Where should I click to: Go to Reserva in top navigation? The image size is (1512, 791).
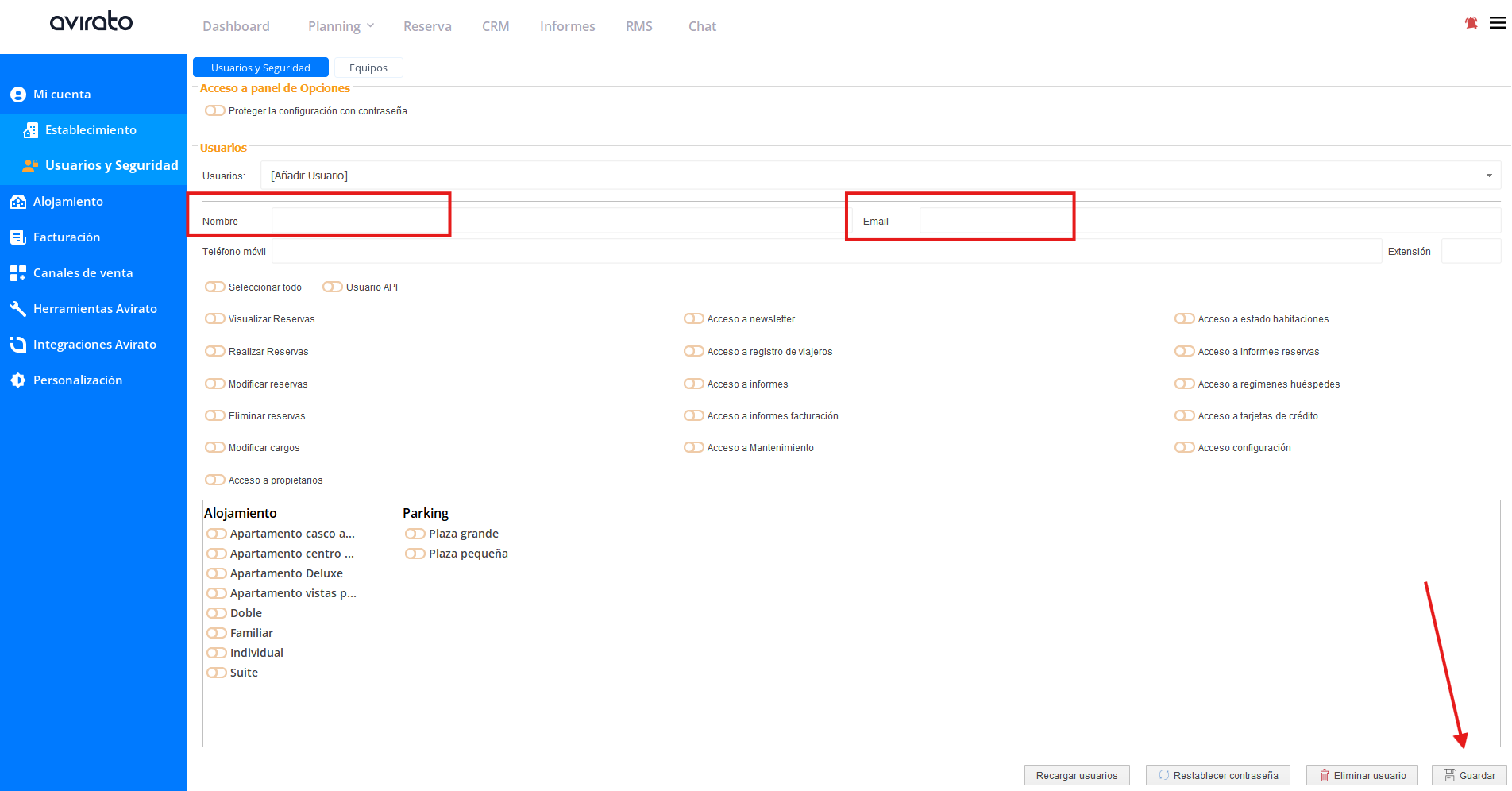[x=427, y=26]
